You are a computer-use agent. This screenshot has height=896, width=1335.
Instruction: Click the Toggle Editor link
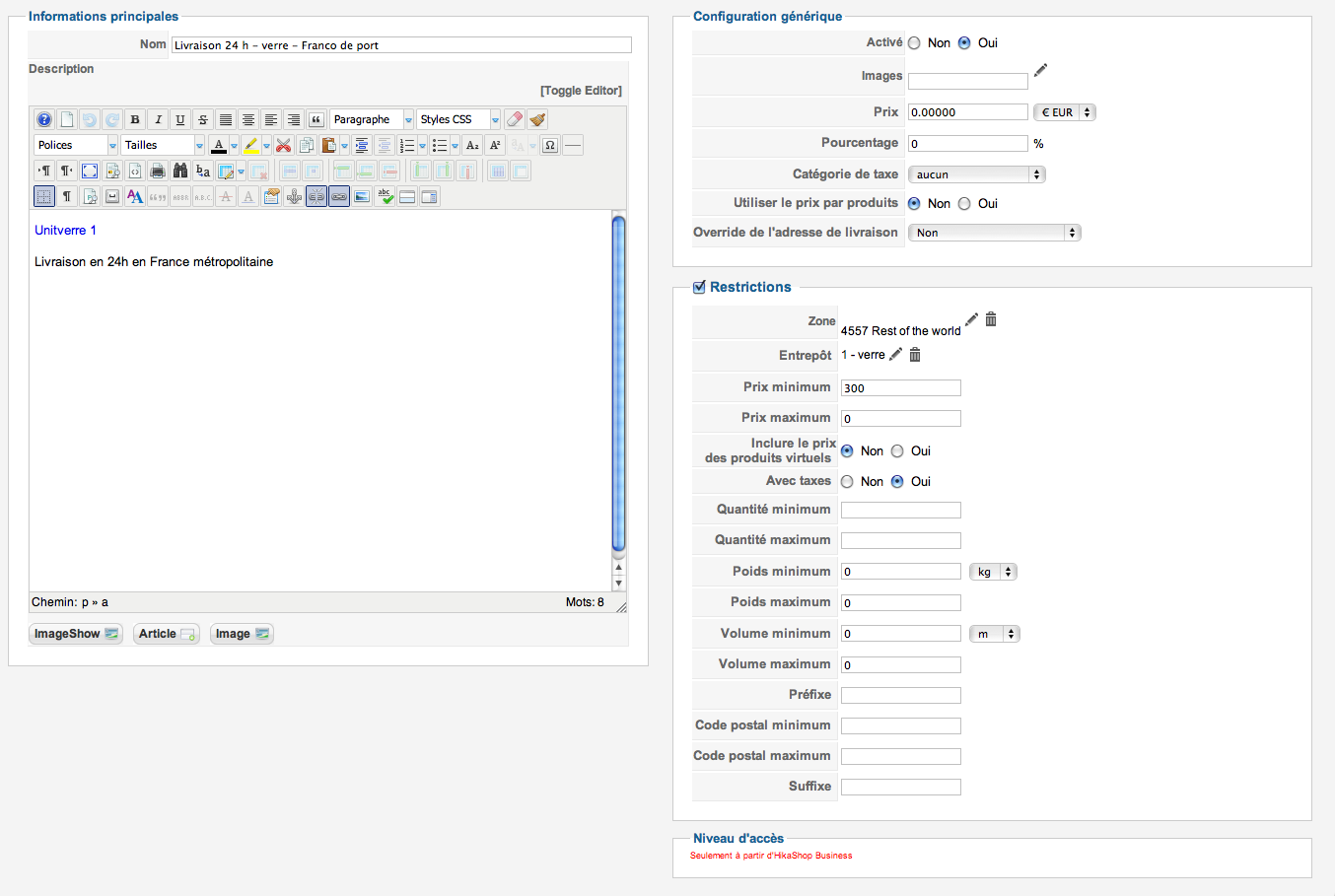(x=581, y=91)
